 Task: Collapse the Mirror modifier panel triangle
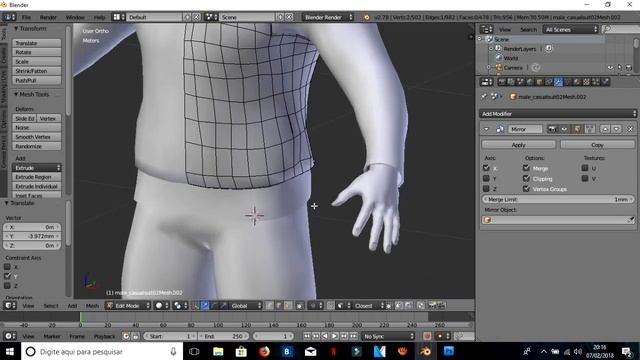coord(486,129)
